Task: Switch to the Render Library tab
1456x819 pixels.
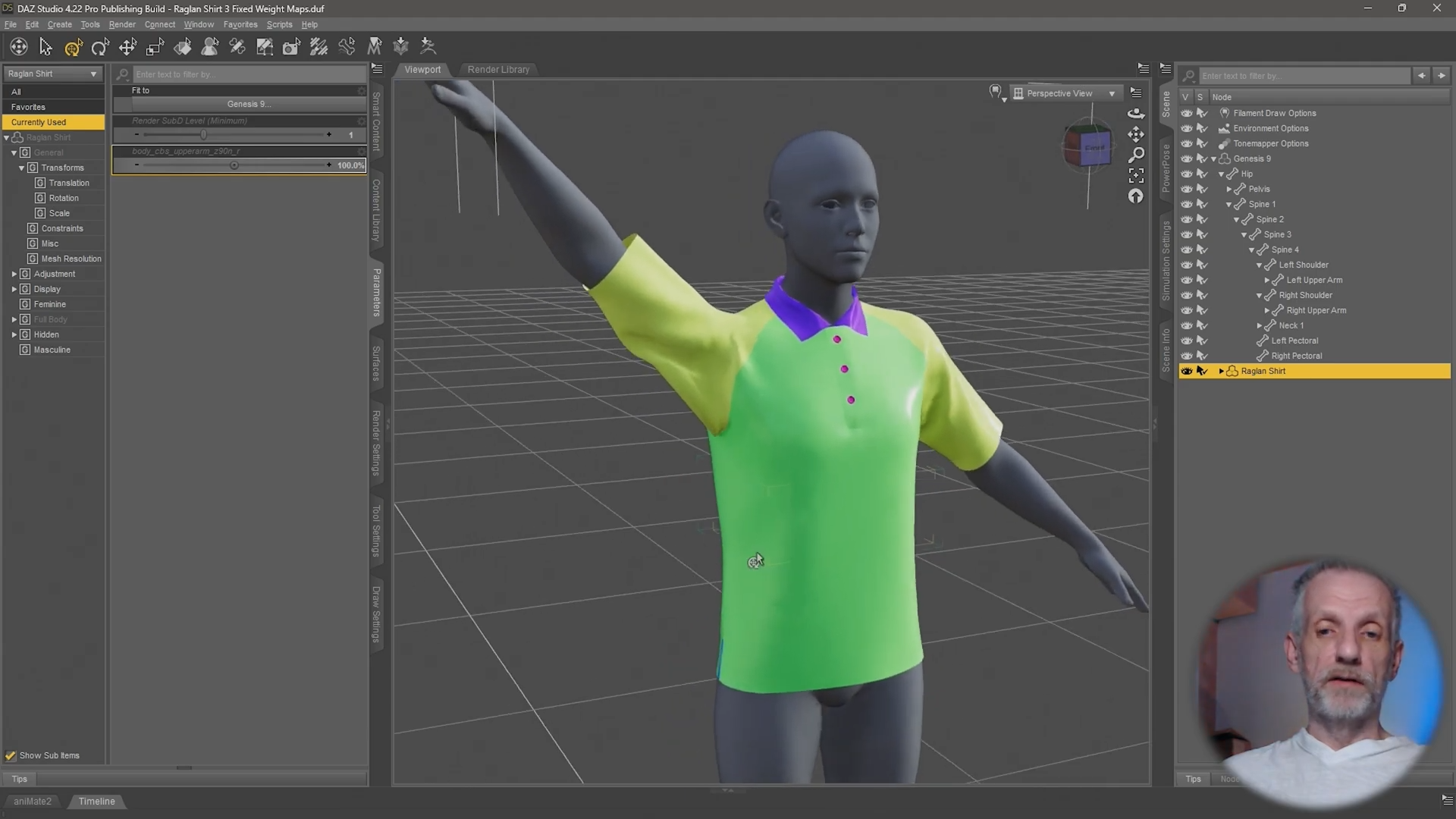Action: coord(498,69)
